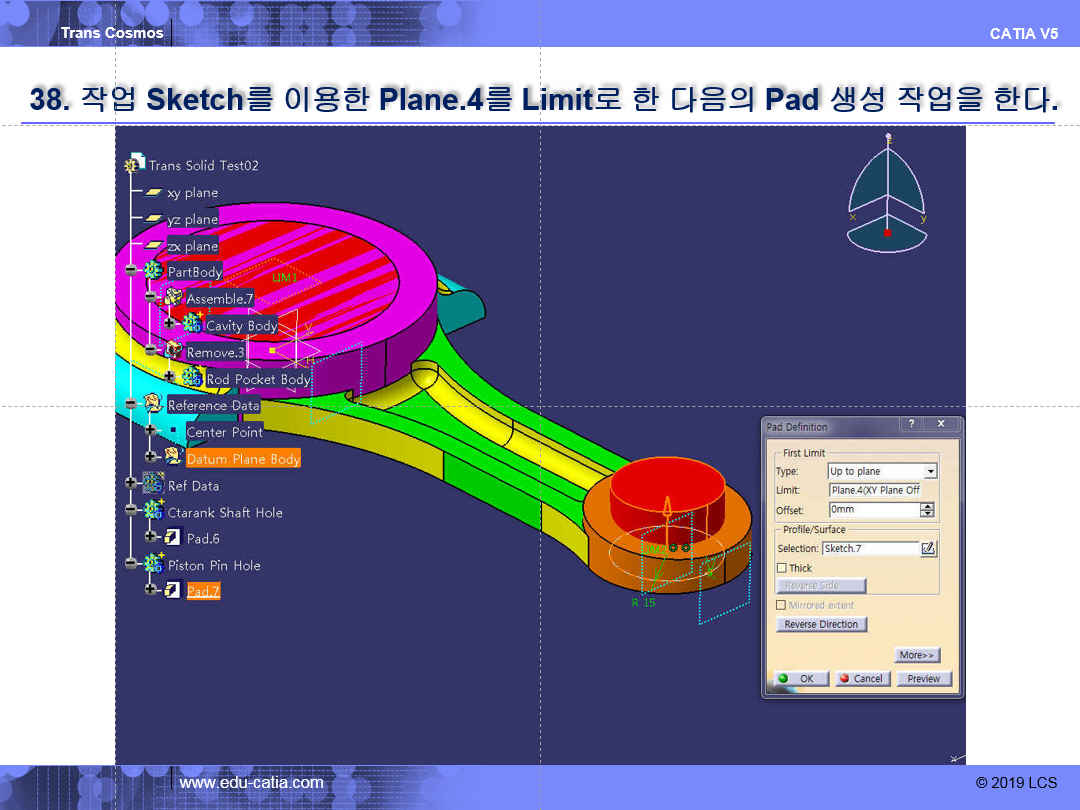Click the Offset spinner arrows
The width and height of the screenshot is (1080, 810).
pyautogui.click(x=927, y=510)
